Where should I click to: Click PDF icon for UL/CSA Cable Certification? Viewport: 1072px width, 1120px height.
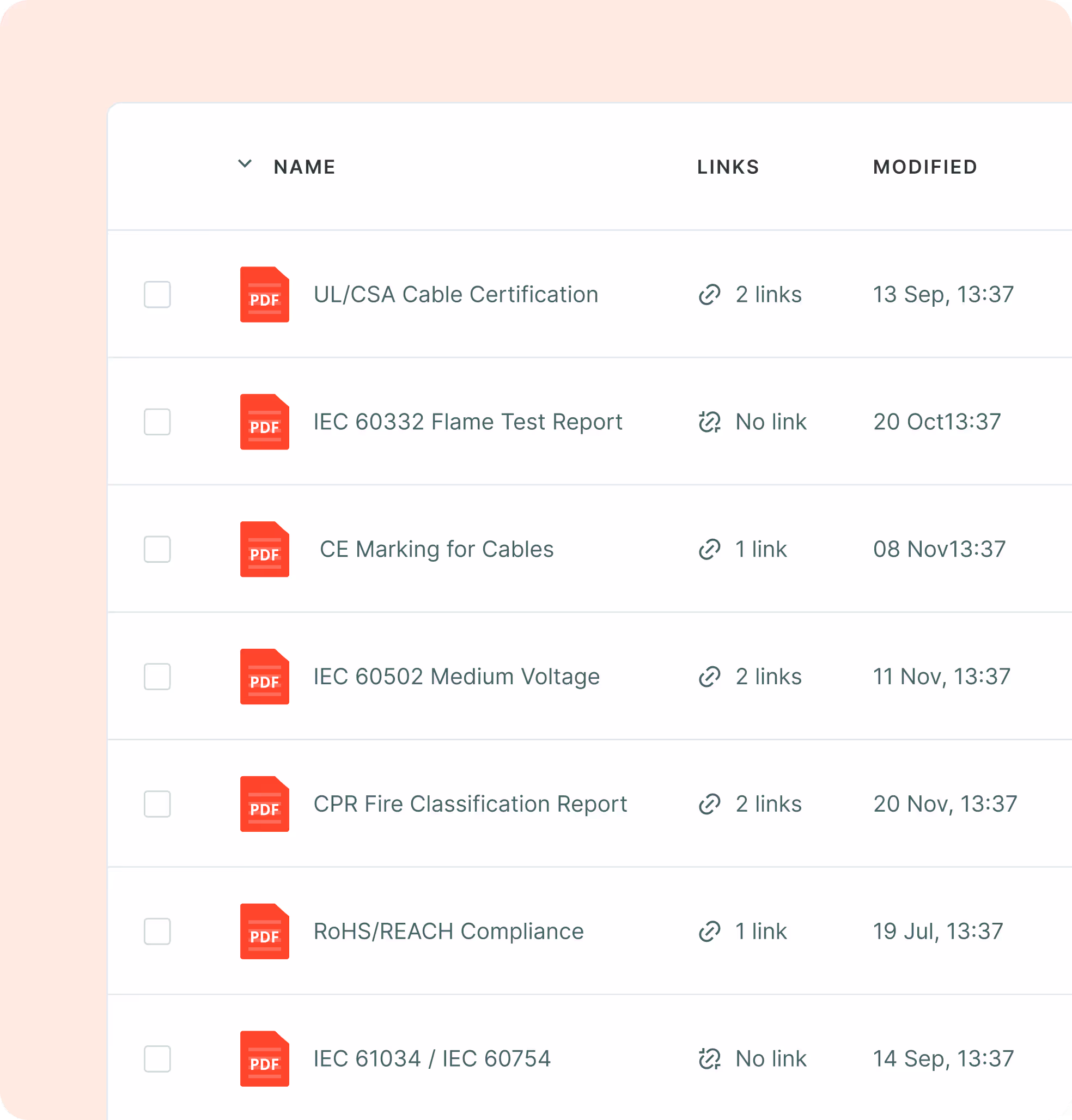point(264,294)
